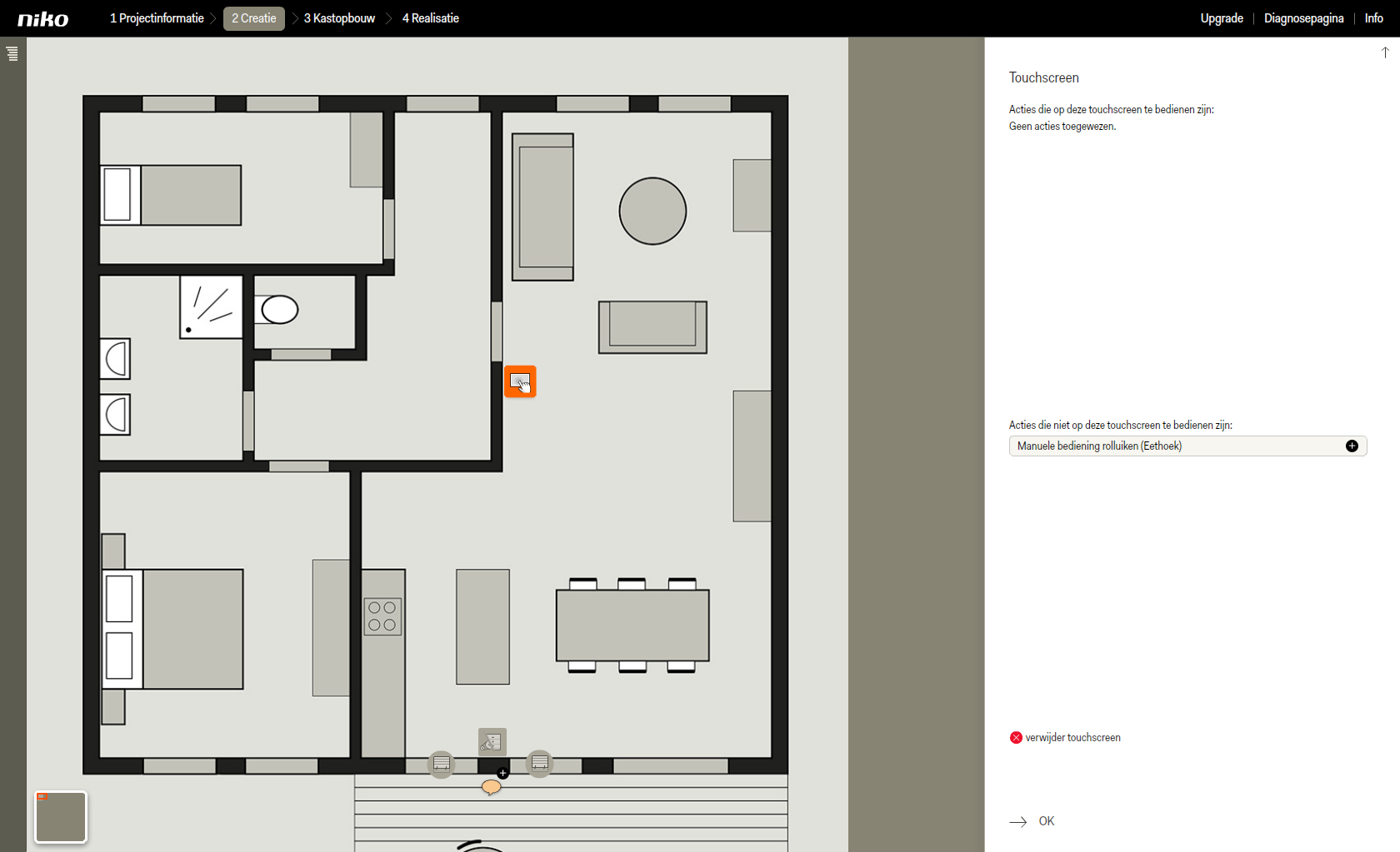Viewport: 1400px width, 852px height.
Task: Open 1 Projectinformatie step
Action: (157, 18)
